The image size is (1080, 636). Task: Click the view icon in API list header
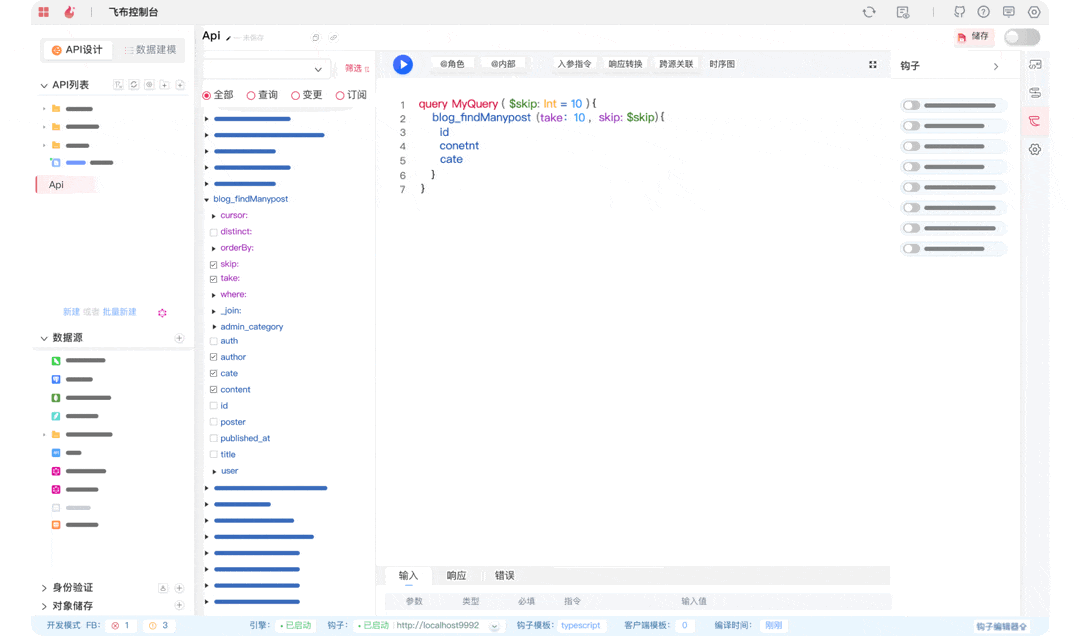point(149,85)
